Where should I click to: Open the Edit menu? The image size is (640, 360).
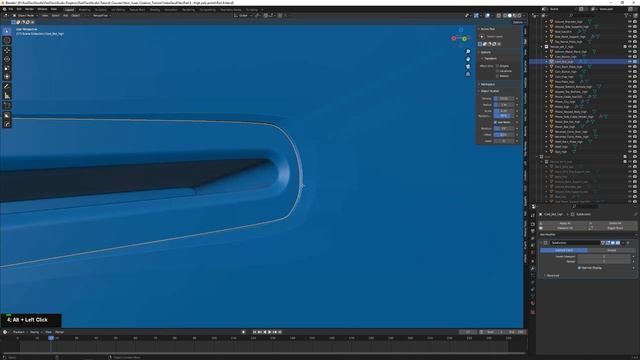point(19,9)
